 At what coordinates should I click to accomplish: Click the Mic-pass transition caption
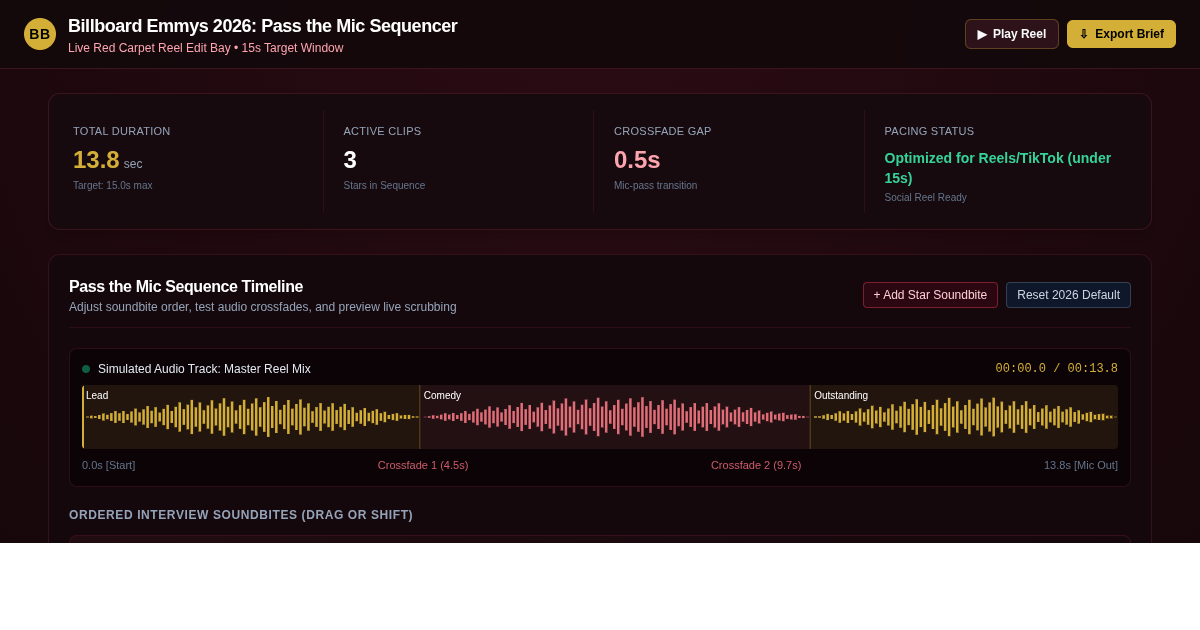click(656, 186)
